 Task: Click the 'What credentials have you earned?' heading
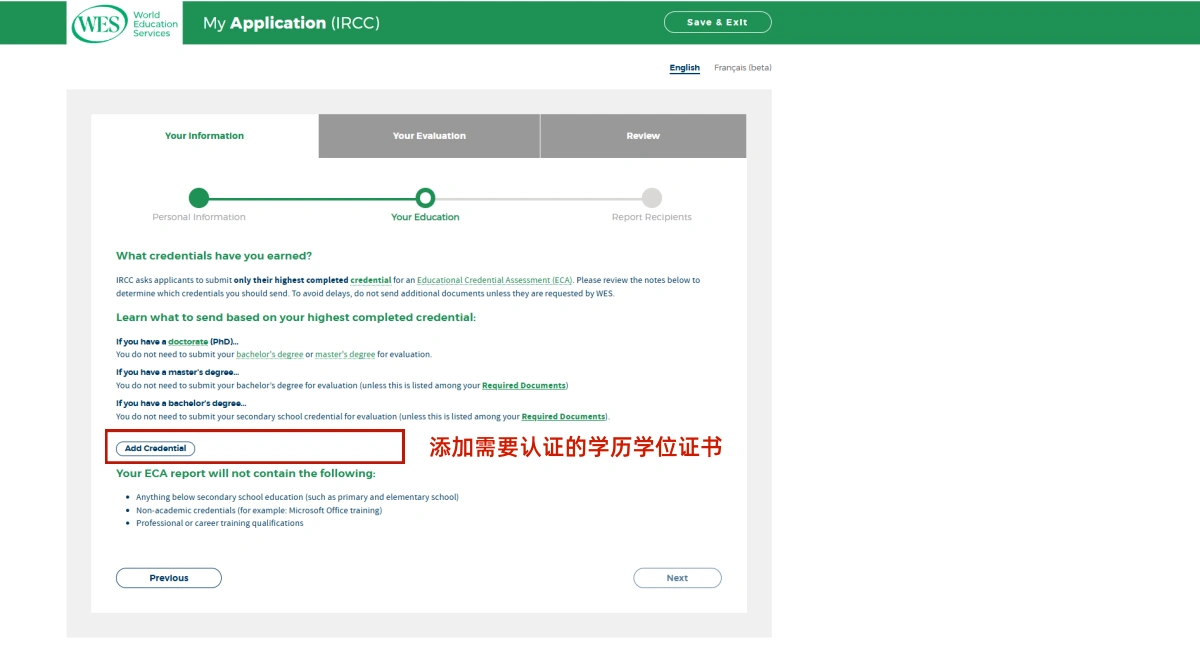(x=214, y=256)
